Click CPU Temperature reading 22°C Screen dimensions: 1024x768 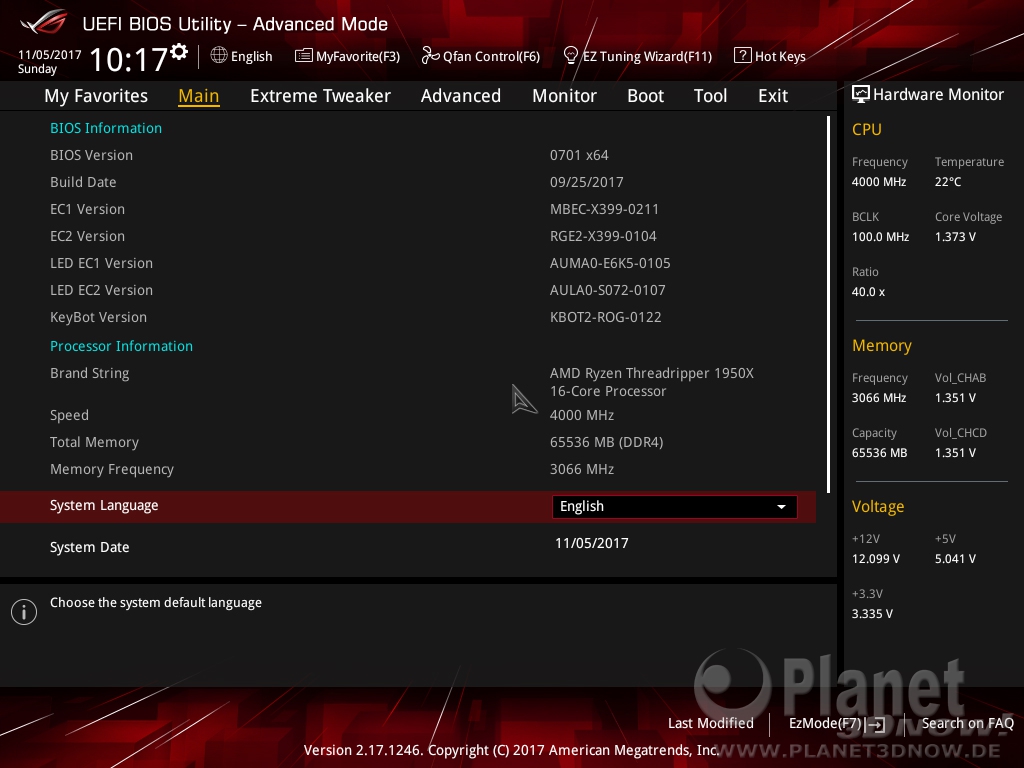coord(948,182)
